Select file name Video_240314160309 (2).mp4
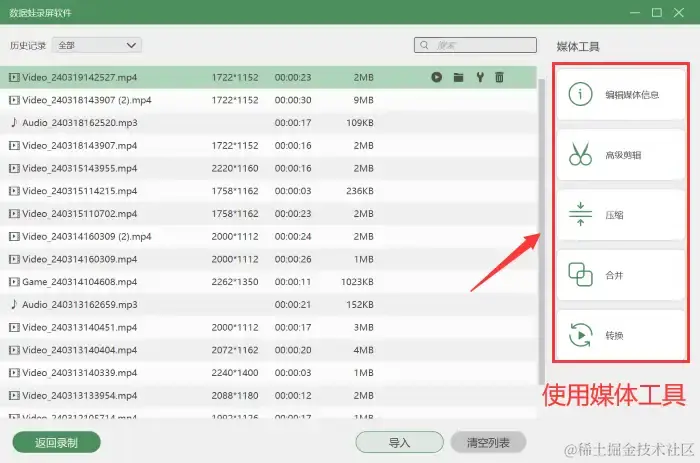 [x=87, y=237]
